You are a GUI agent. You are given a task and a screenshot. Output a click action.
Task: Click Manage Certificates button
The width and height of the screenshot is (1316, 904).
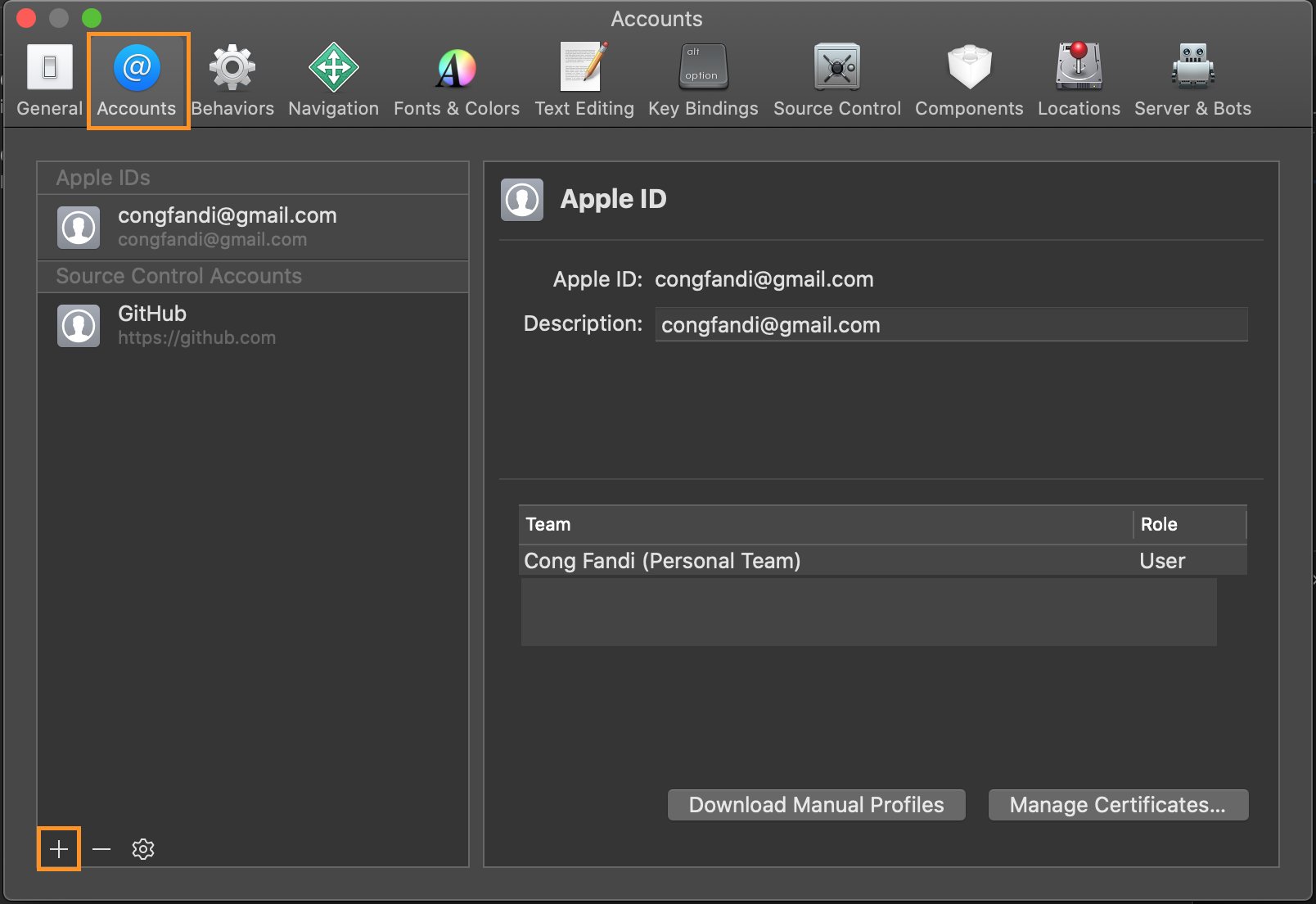point(1118,805)
